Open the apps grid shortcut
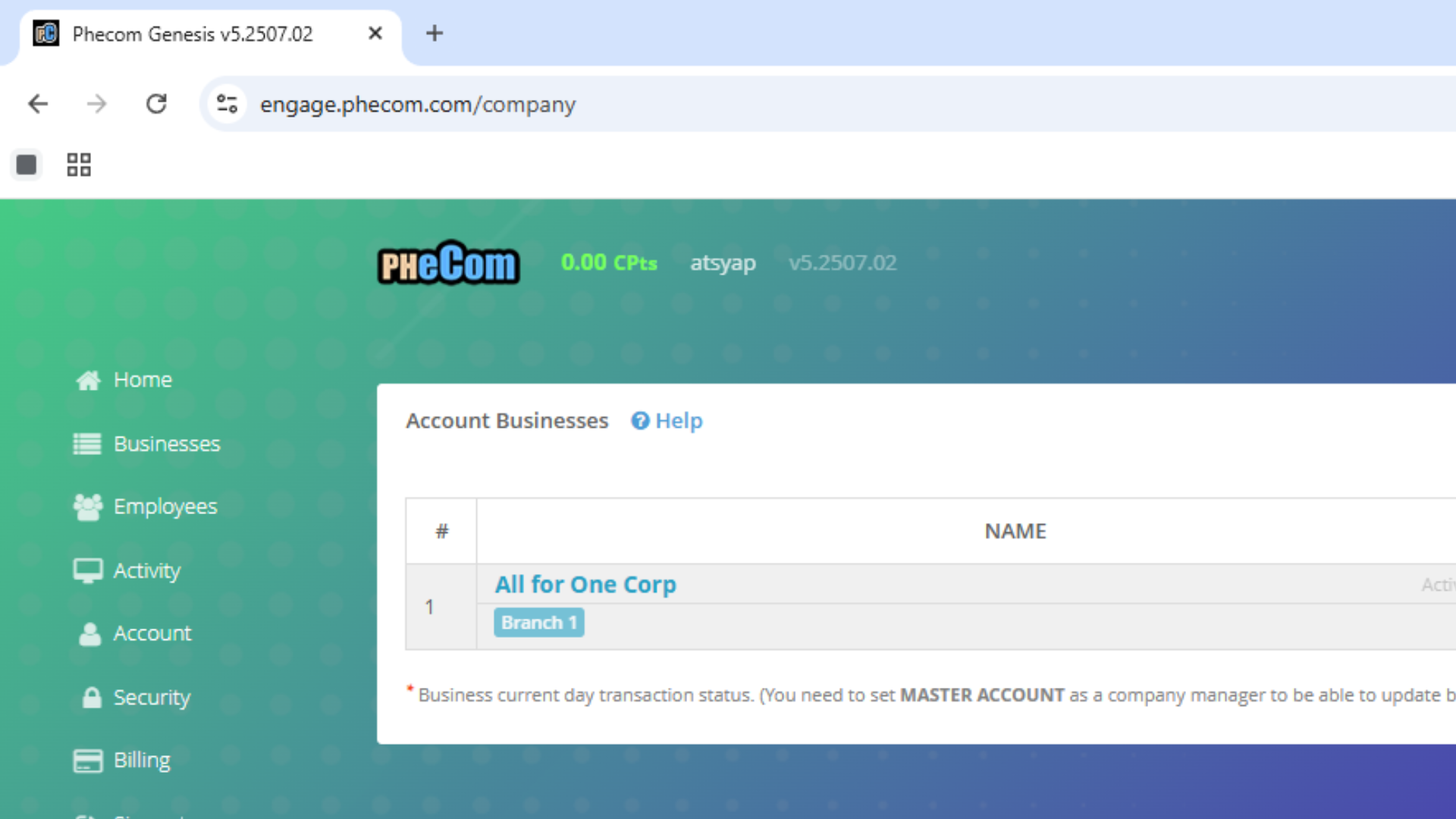1456x819 pixels. coord(79,165)
